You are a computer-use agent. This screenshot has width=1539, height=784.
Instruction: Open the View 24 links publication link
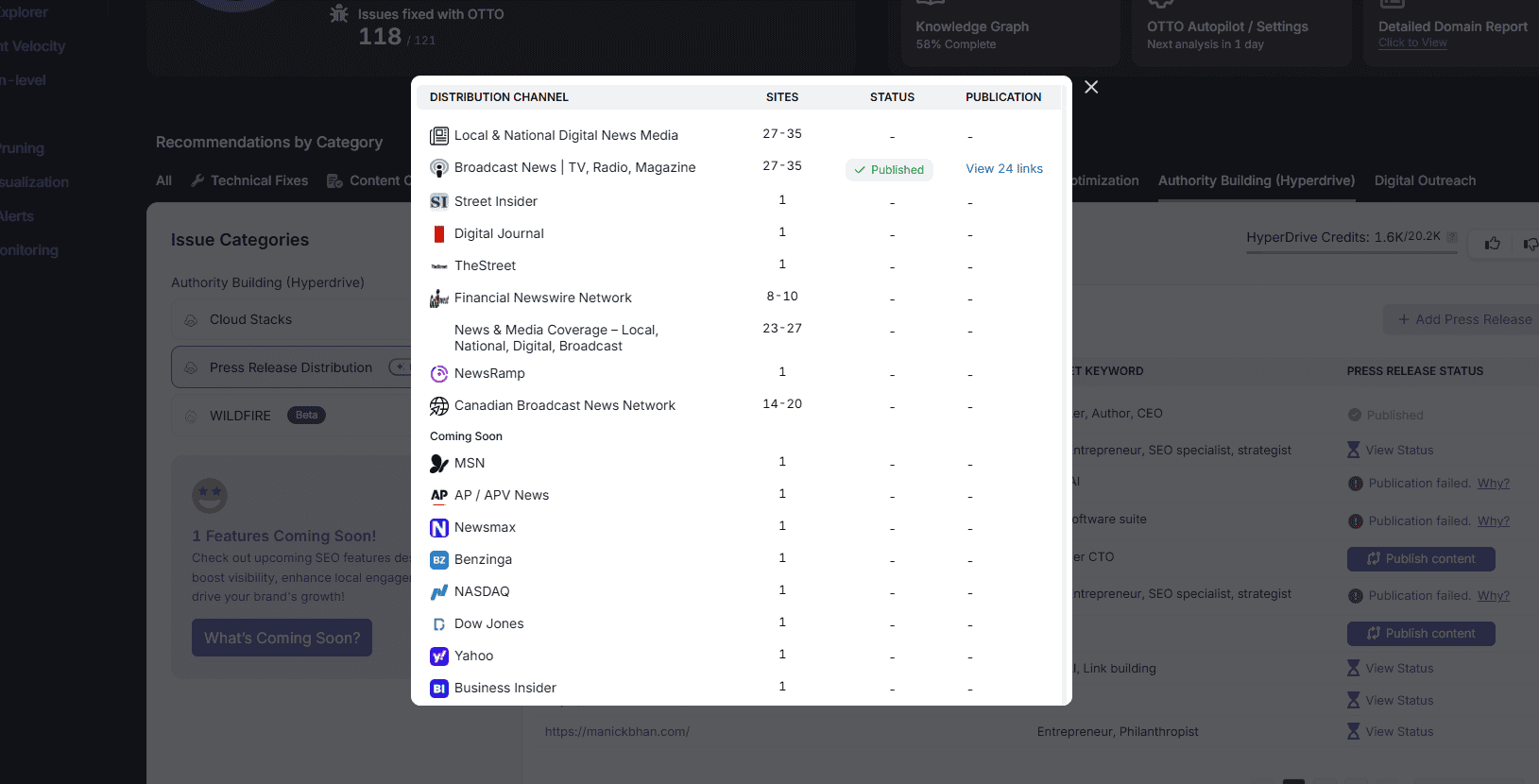pyautogui.click(x=1003, y=169)
